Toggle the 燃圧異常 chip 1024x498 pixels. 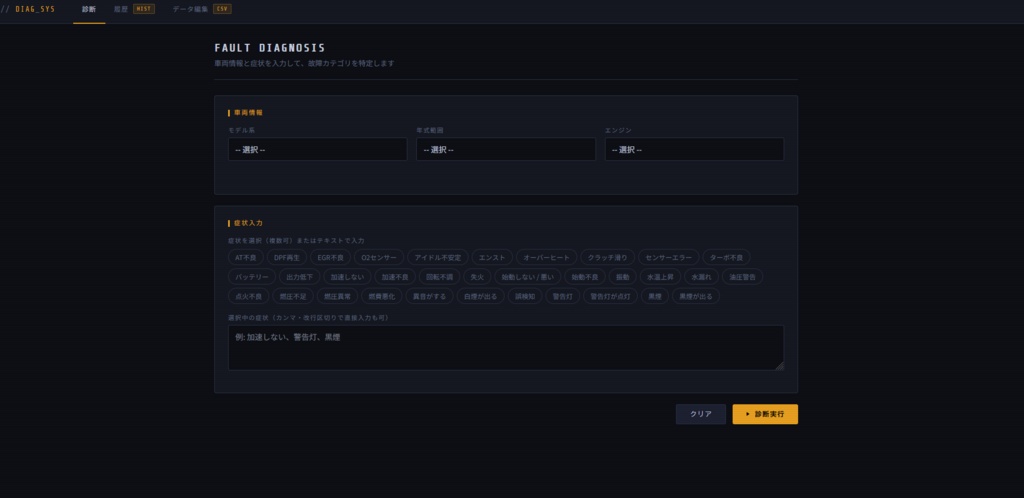[x=338, y=296]
